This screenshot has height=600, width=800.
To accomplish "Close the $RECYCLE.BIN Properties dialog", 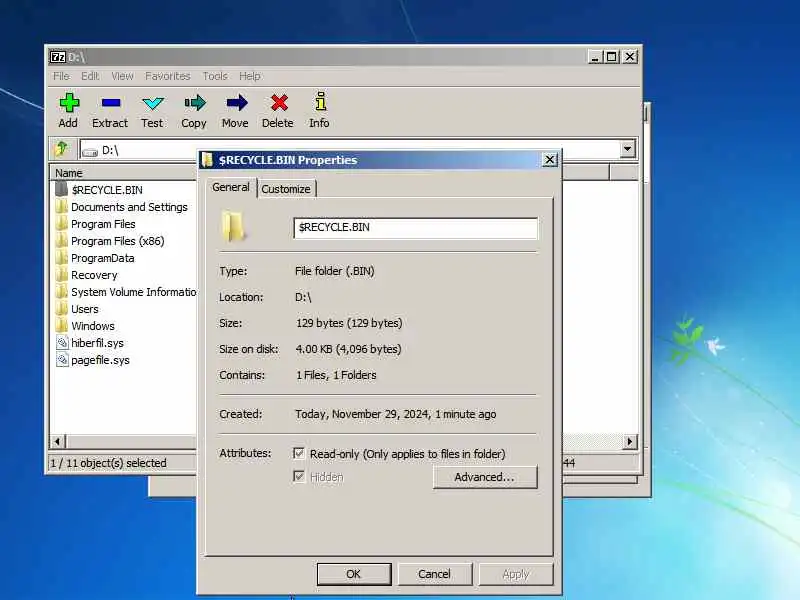I will click(x=549, y=160).
